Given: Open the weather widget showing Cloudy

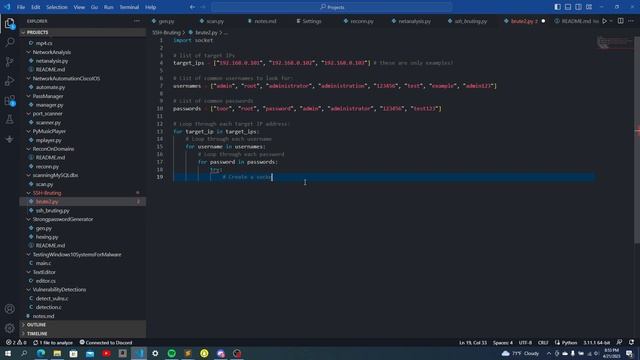Looking at the screenshot, I should pyautogui.click(x=521, y=353).
